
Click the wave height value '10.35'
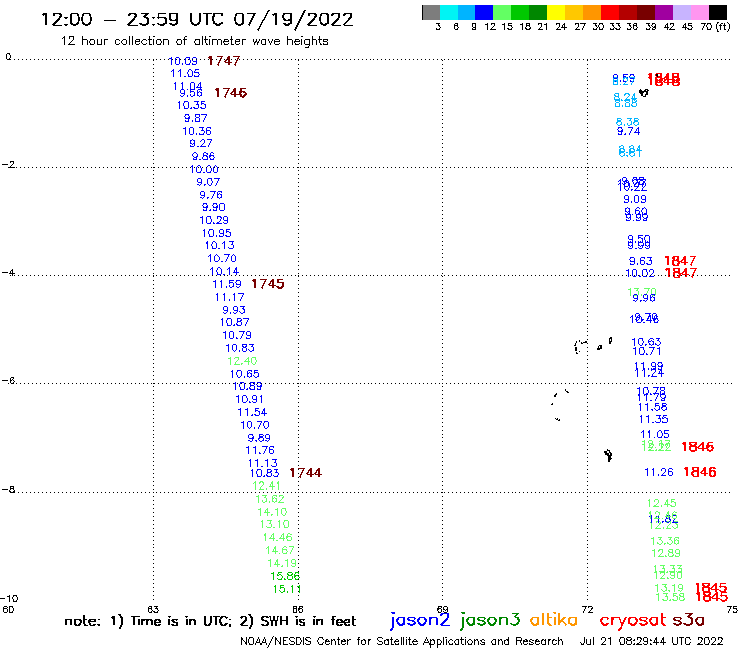click(x=192, y=105)
